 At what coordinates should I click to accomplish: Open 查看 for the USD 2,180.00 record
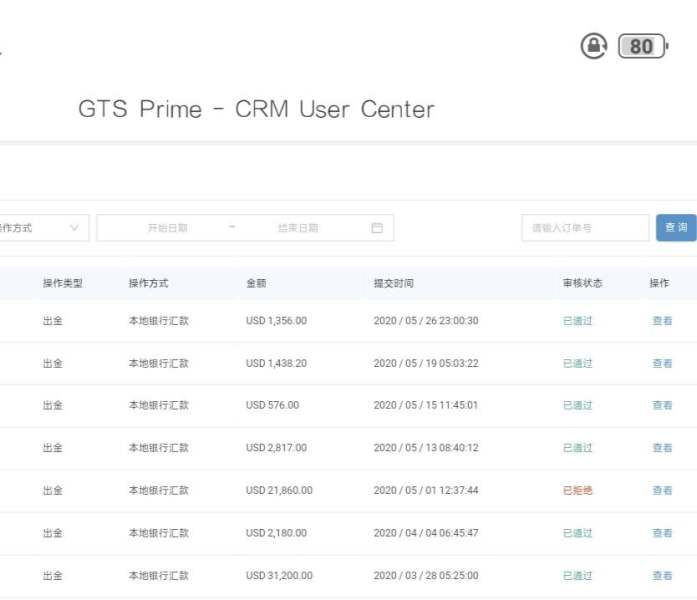[x=662, y=533]
